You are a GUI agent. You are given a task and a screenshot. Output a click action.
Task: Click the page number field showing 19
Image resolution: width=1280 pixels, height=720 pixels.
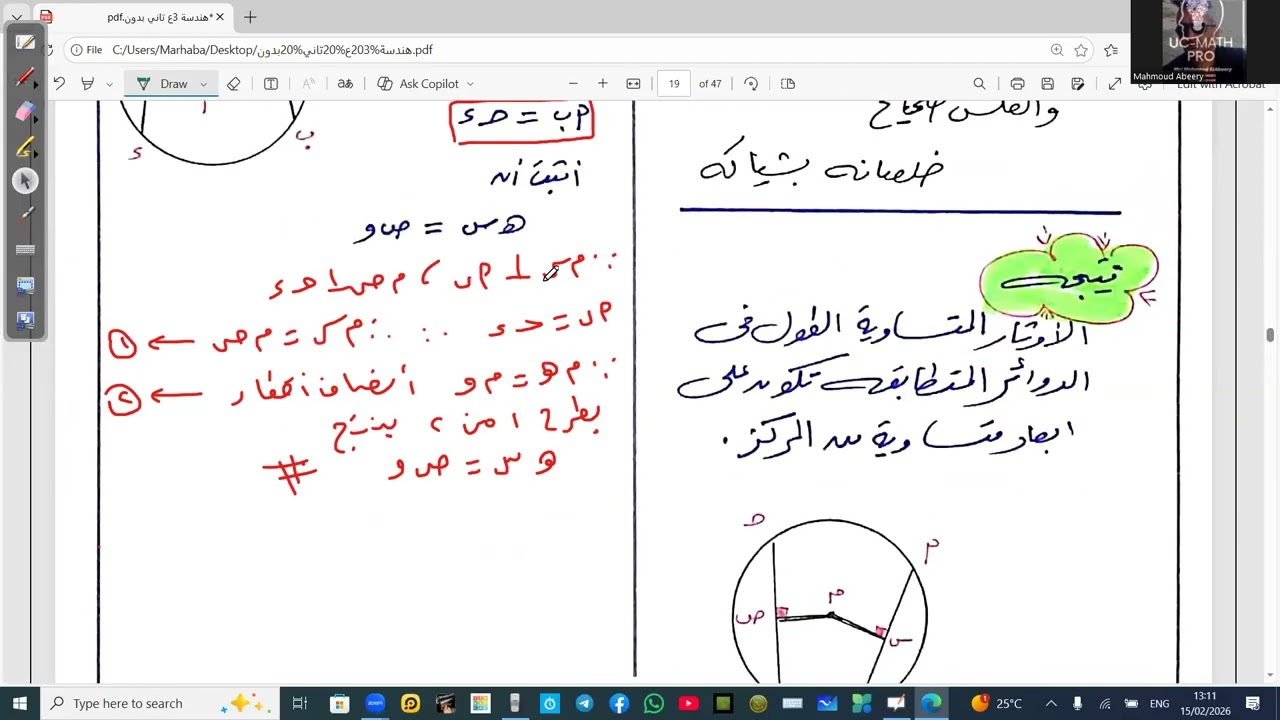click(674, 84)
